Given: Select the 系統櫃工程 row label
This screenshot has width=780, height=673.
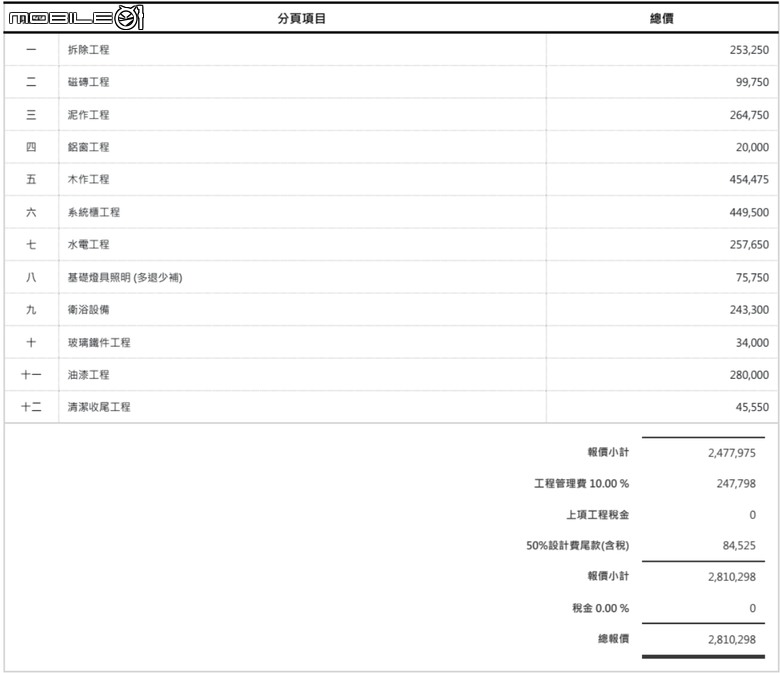Looking at the screenshot, I should [x=94, y=212].
